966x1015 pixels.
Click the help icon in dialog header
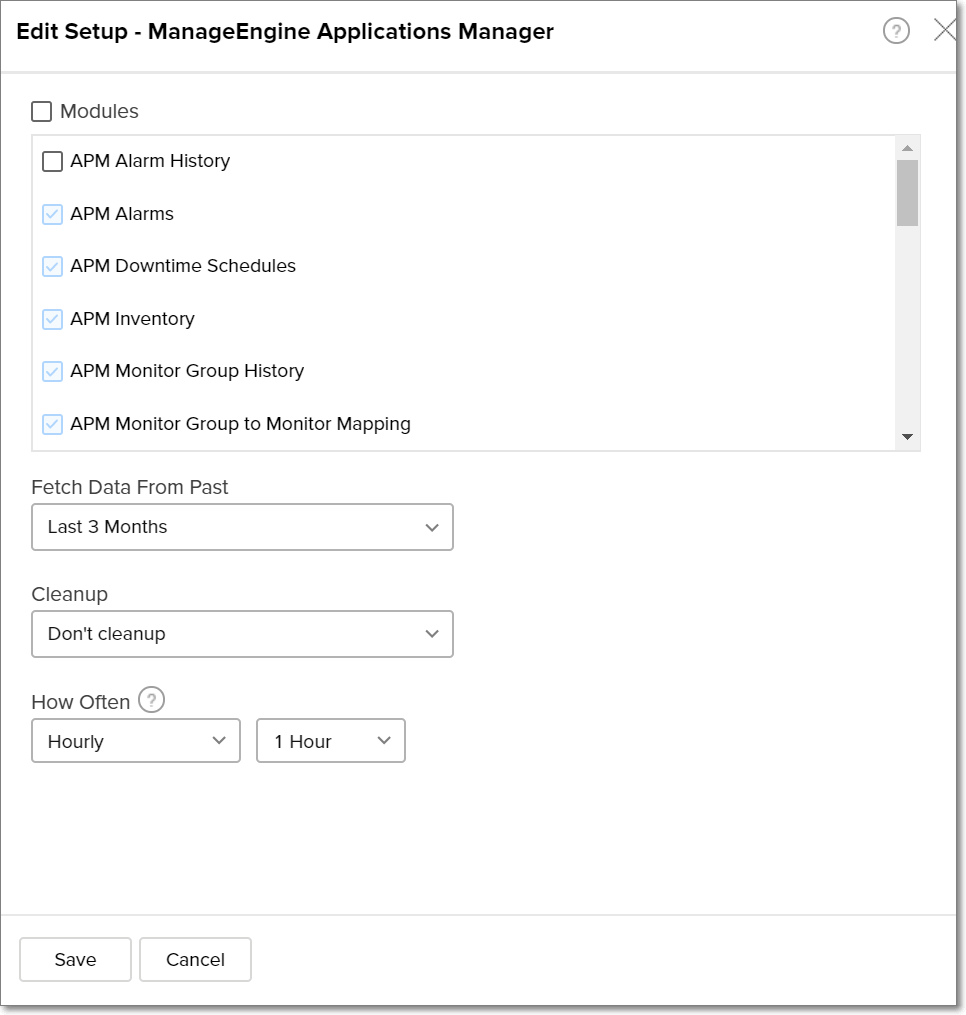point(896,32)
